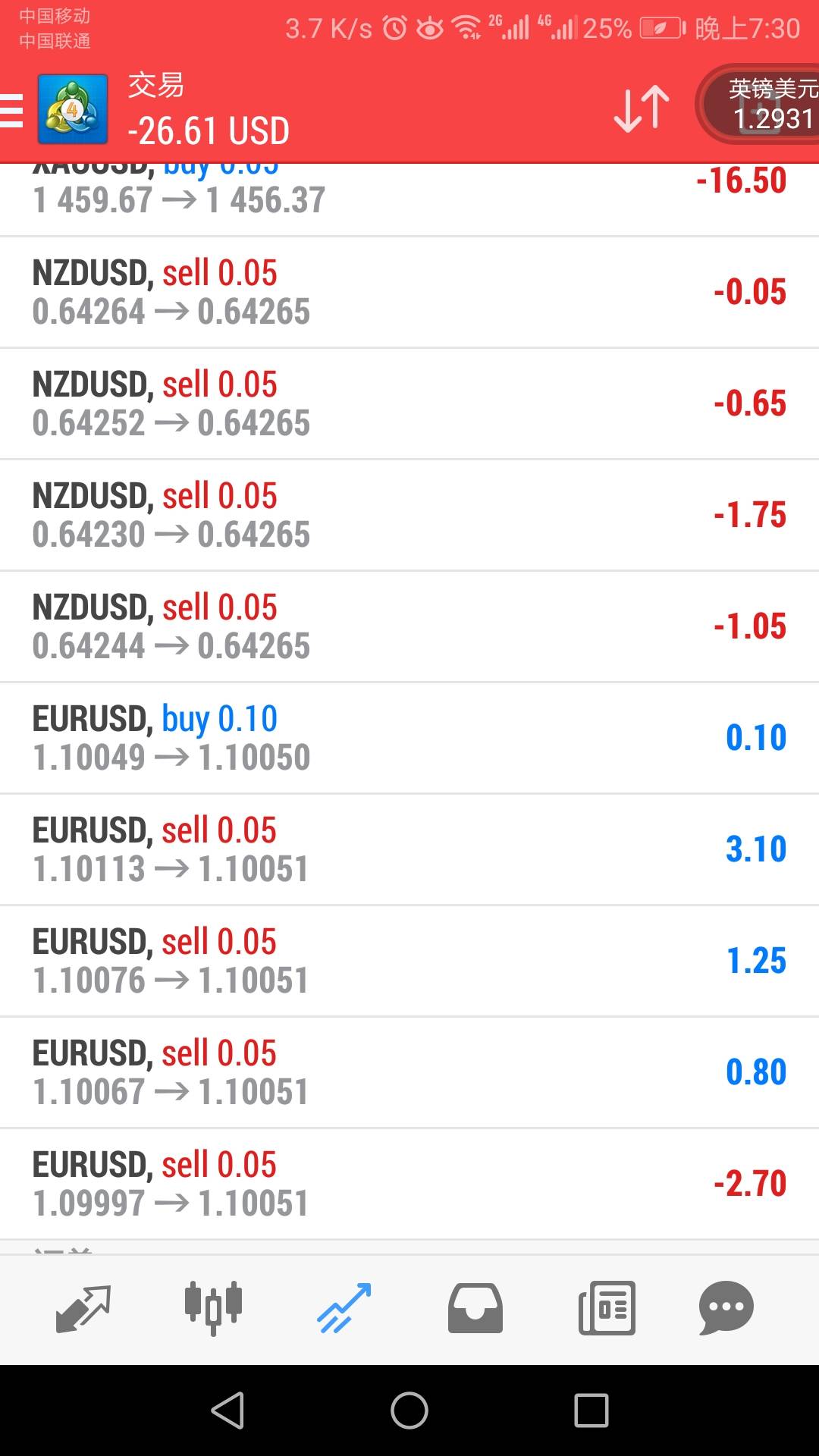Open EURUSD sell position at 1.10076

[409, 961]
